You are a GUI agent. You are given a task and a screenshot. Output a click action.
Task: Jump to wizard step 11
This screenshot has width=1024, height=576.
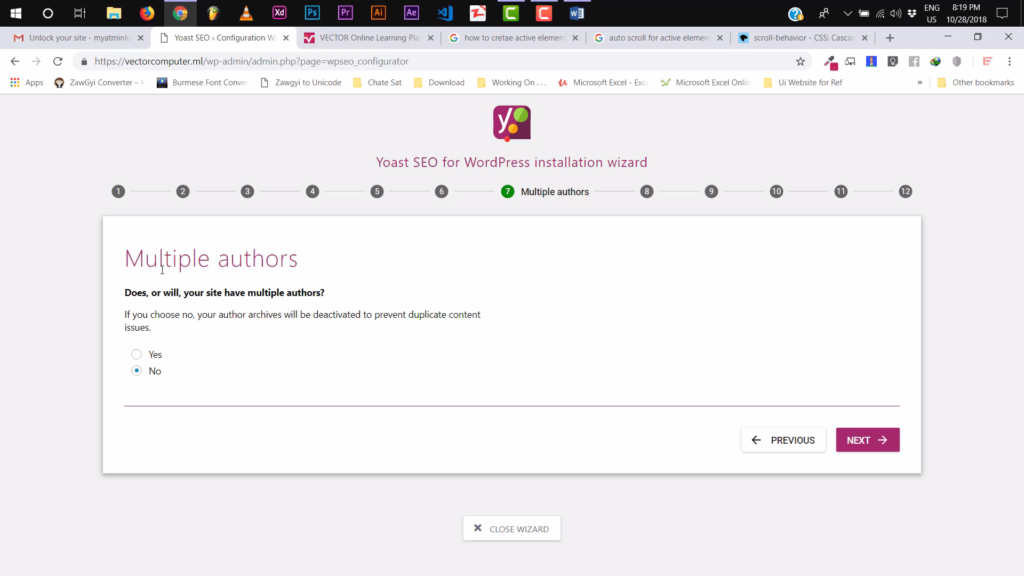[x=840, y=191]
